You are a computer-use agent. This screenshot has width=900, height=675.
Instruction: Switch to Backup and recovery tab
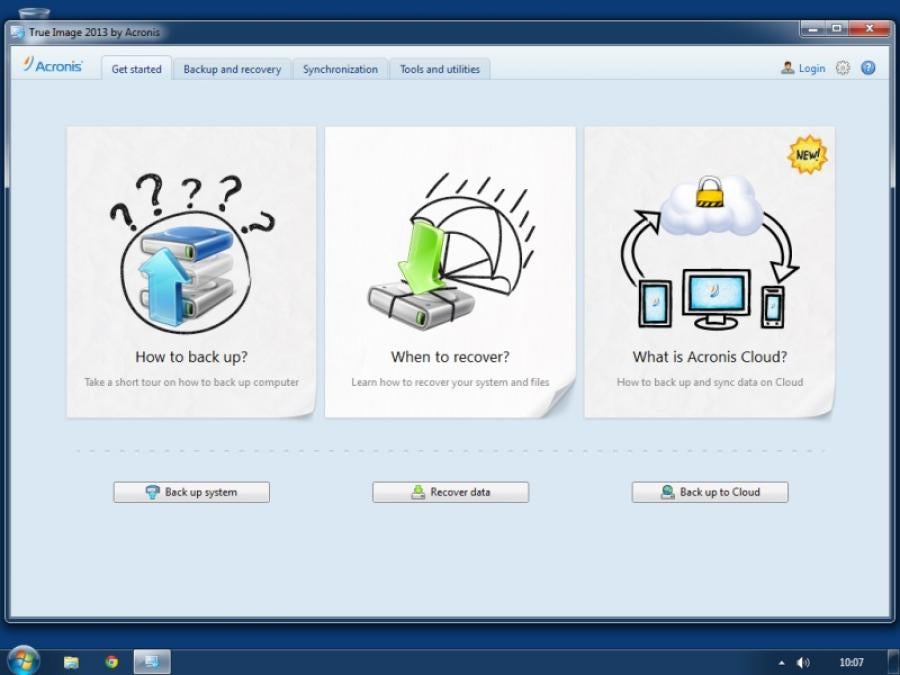[x=232, y=69]
